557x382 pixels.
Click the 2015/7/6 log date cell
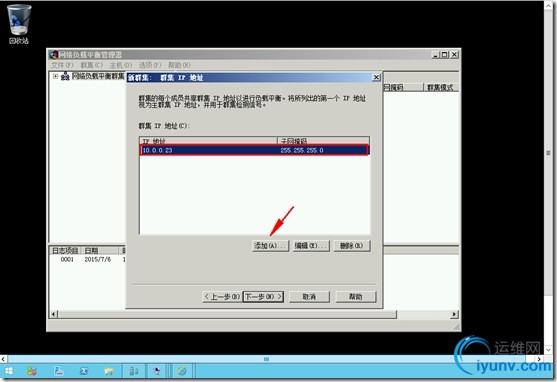(x=98, y=260)
